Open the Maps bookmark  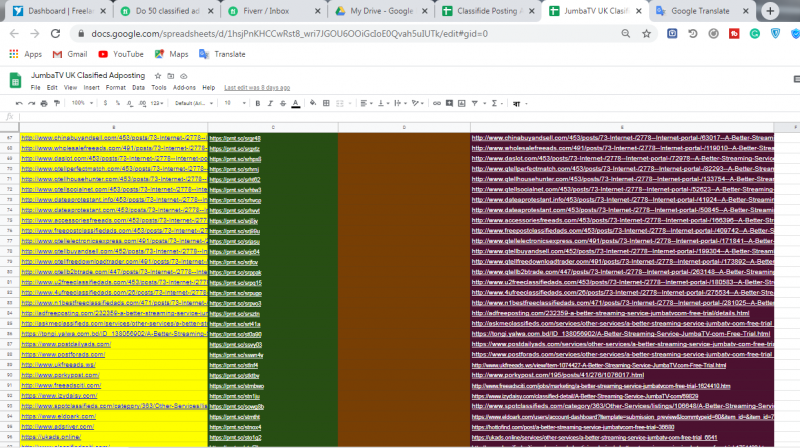pos(171,54)
